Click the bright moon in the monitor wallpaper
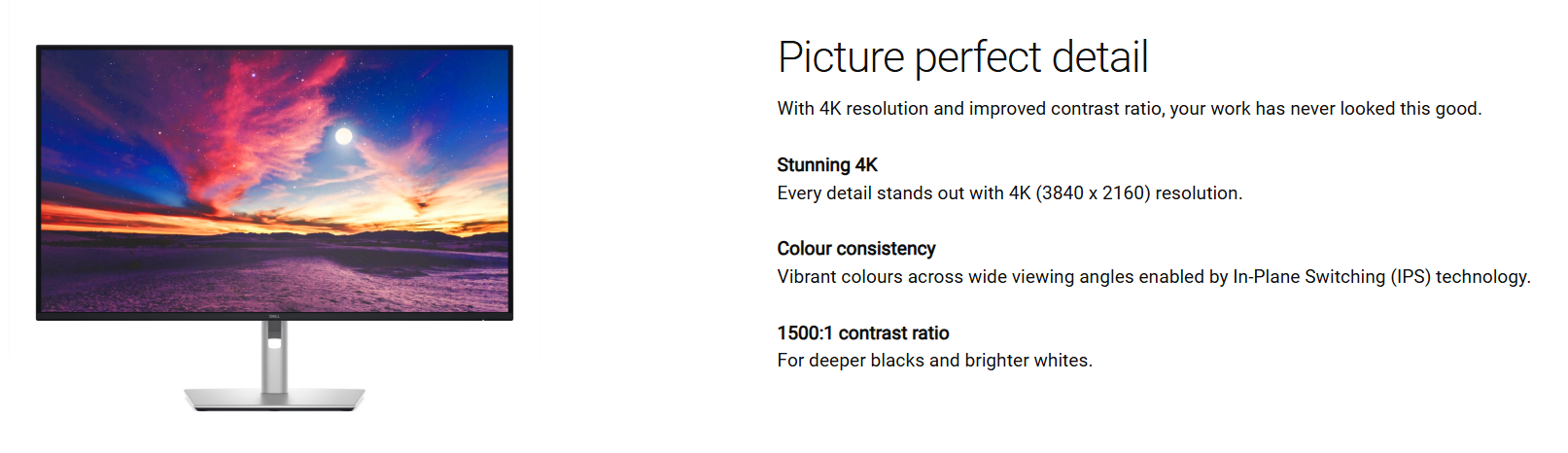 click(x=343, y=136)
